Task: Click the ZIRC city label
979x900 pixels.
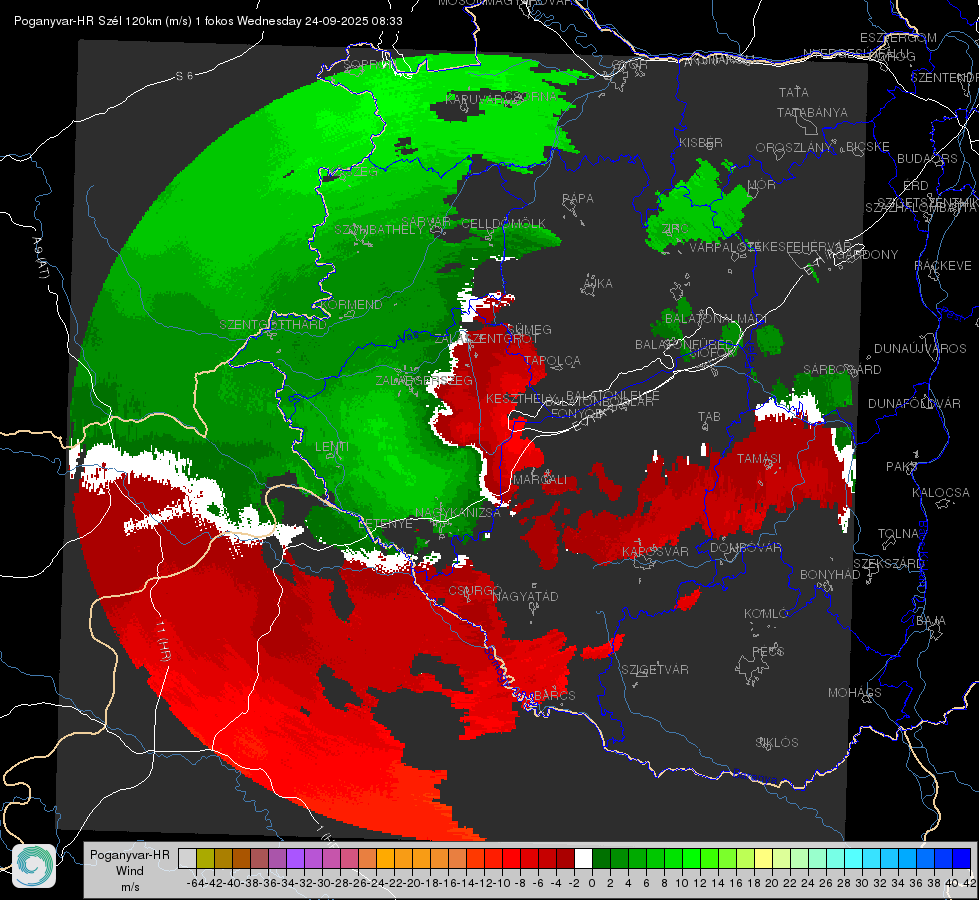Action: pyautogui.click(x=675, y=229)
